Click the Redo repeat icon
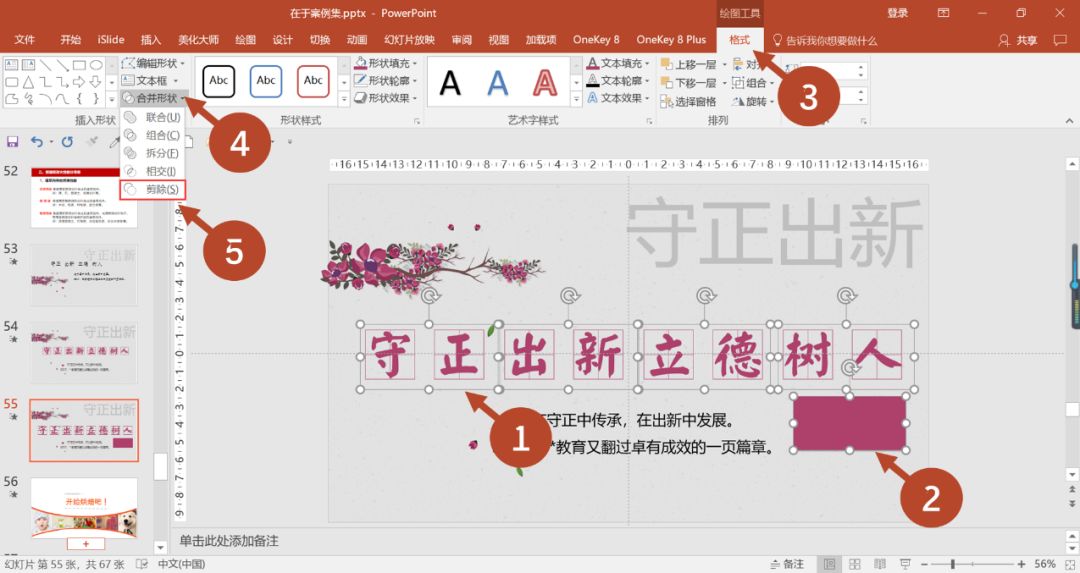 pos(67,141)
